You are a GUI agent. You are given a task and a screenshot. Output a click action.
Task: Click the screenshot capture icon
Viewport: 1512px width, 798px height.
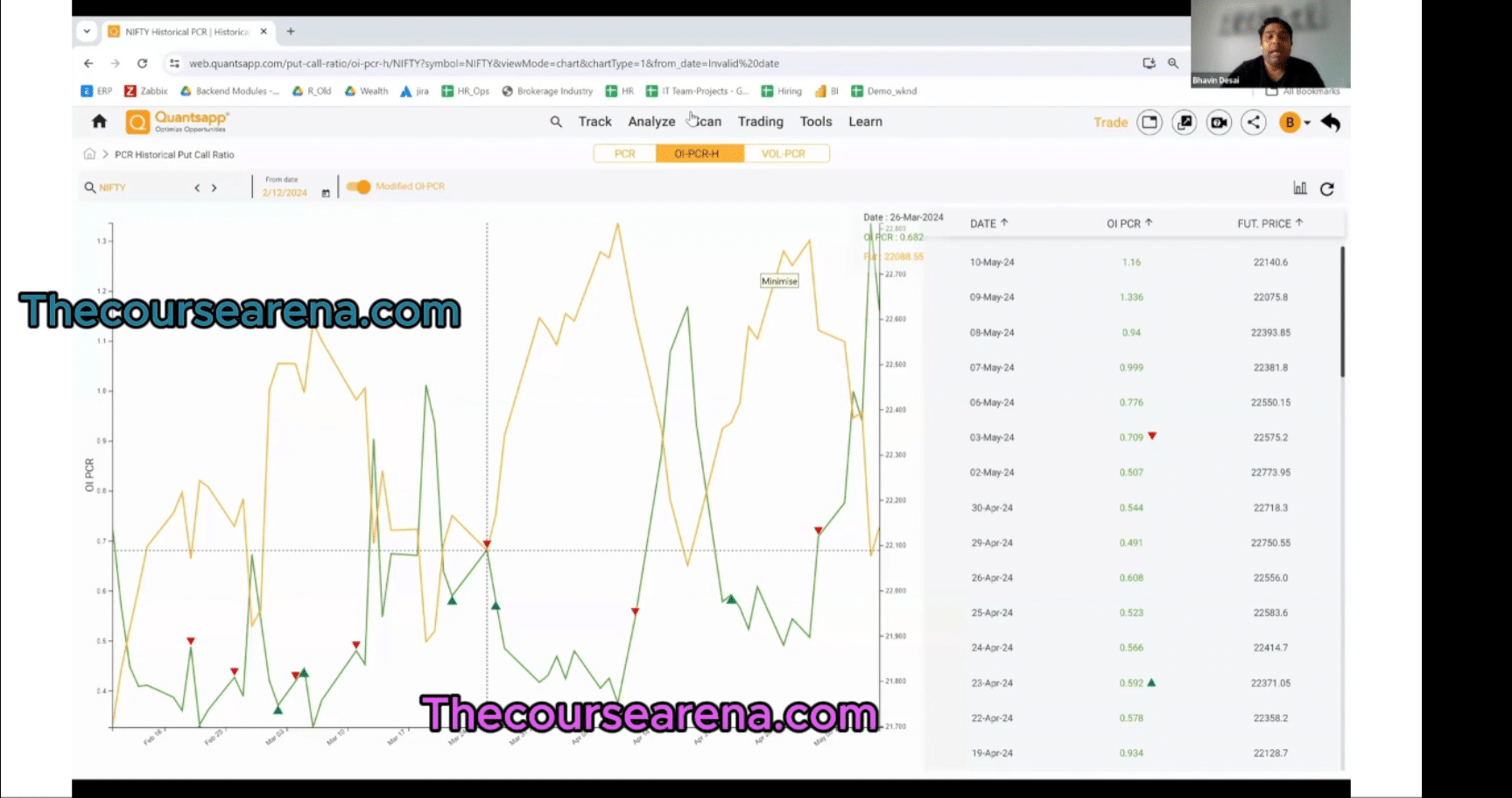[1185, 123]
